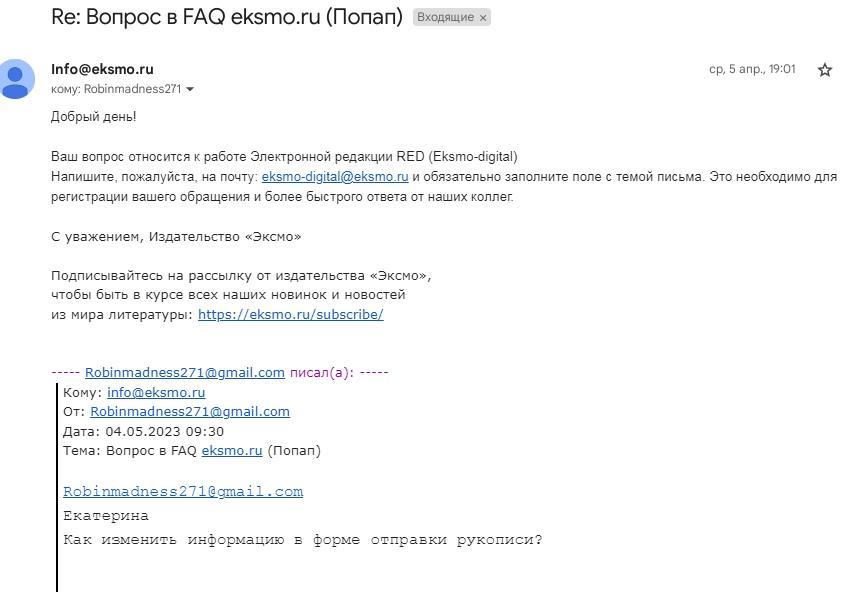
Task: Click the name Екатерина in the quoted message
Action: point(106,516)
